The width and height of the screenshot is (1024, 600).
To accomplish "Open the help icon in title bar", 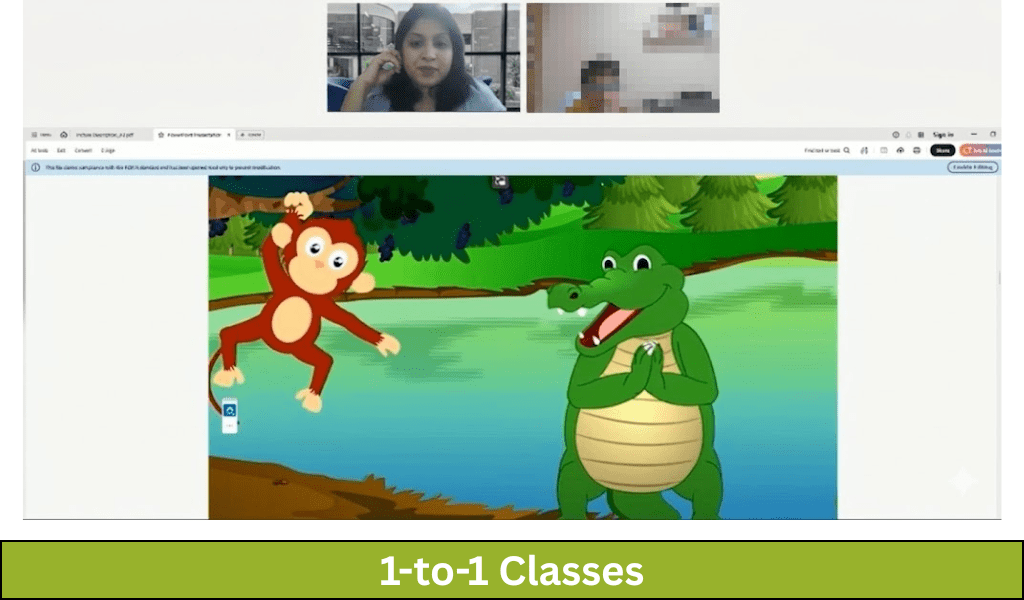I will pos(896,134).
